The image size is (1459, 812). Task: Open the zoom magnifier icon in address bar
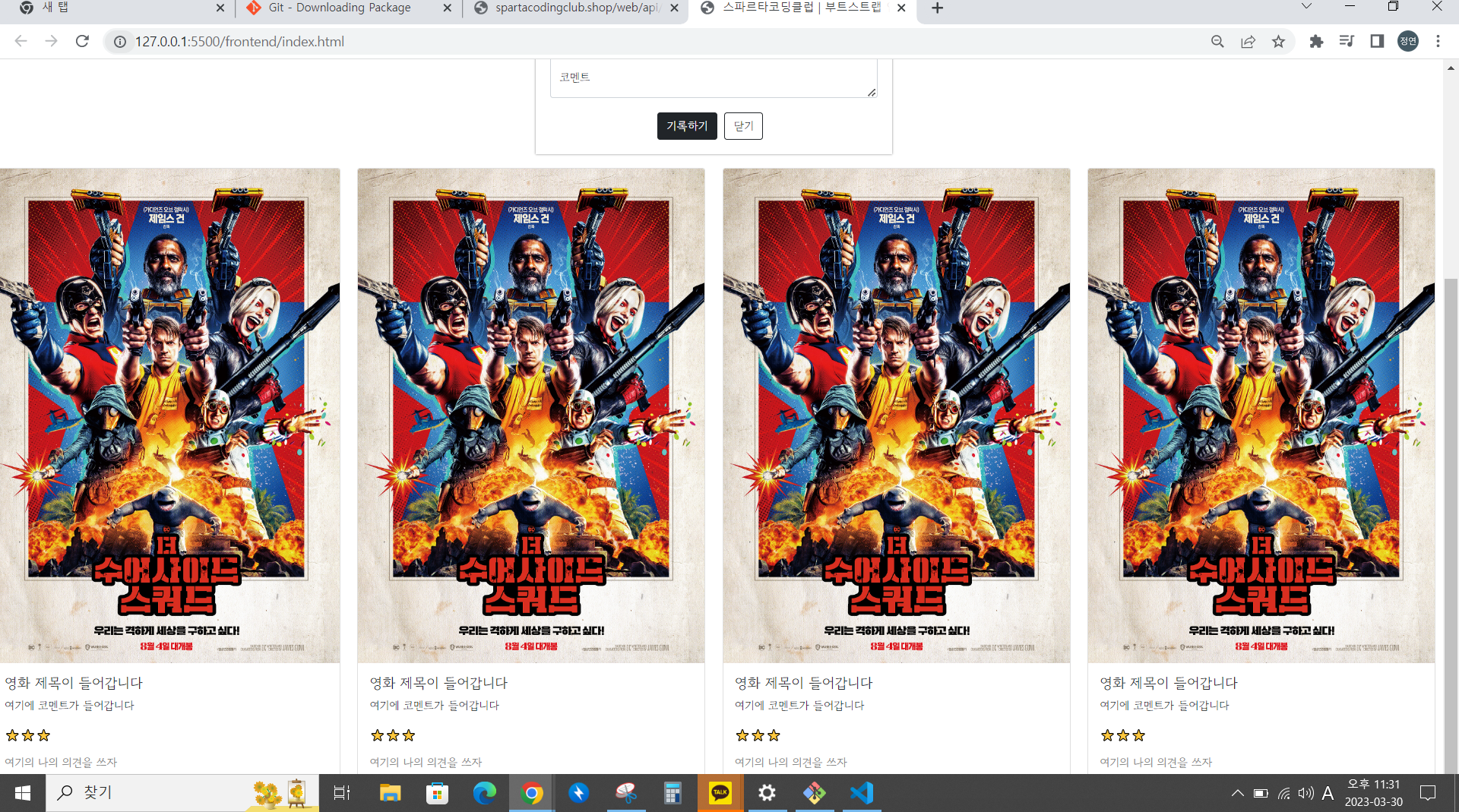point(1217,42)
